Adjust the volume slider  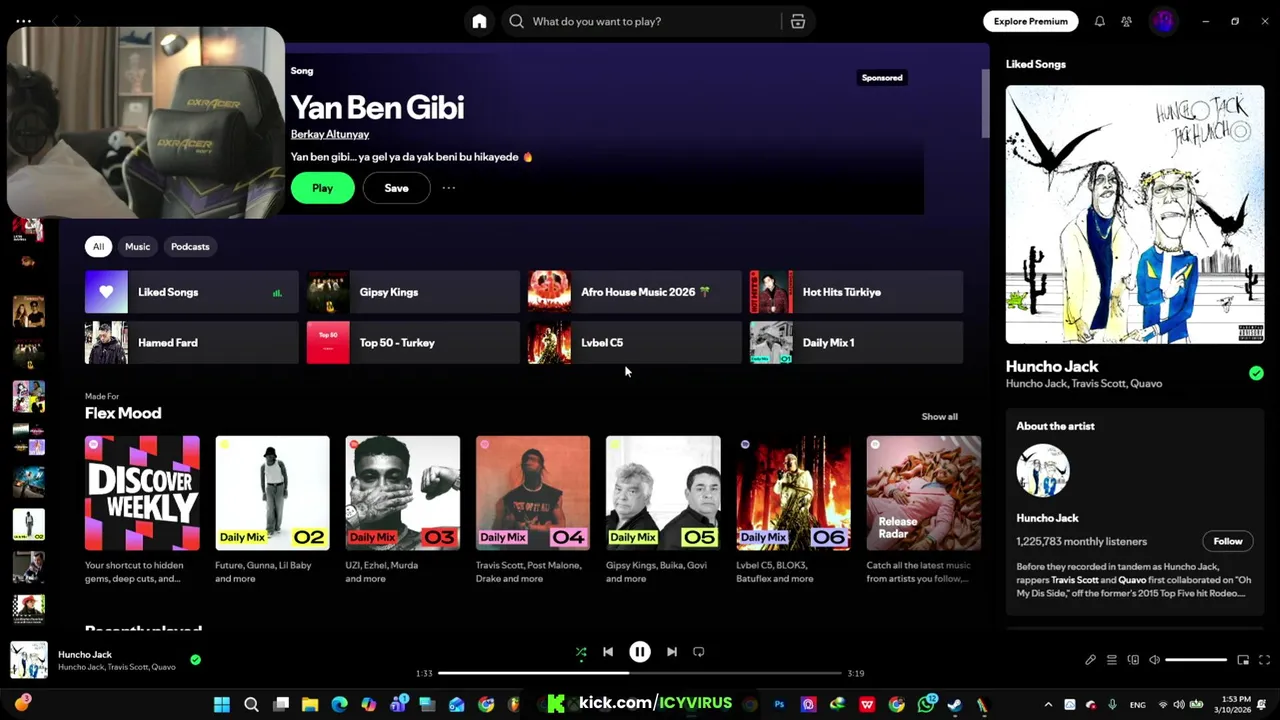(x=1196, y=660)
